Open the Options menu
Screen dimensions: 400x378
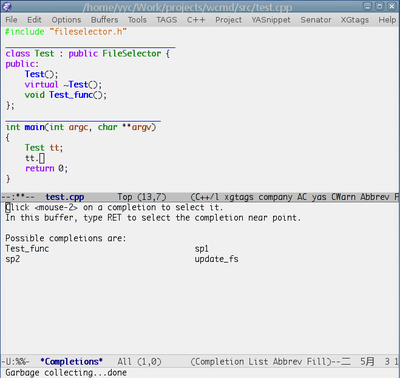[66, 20]
